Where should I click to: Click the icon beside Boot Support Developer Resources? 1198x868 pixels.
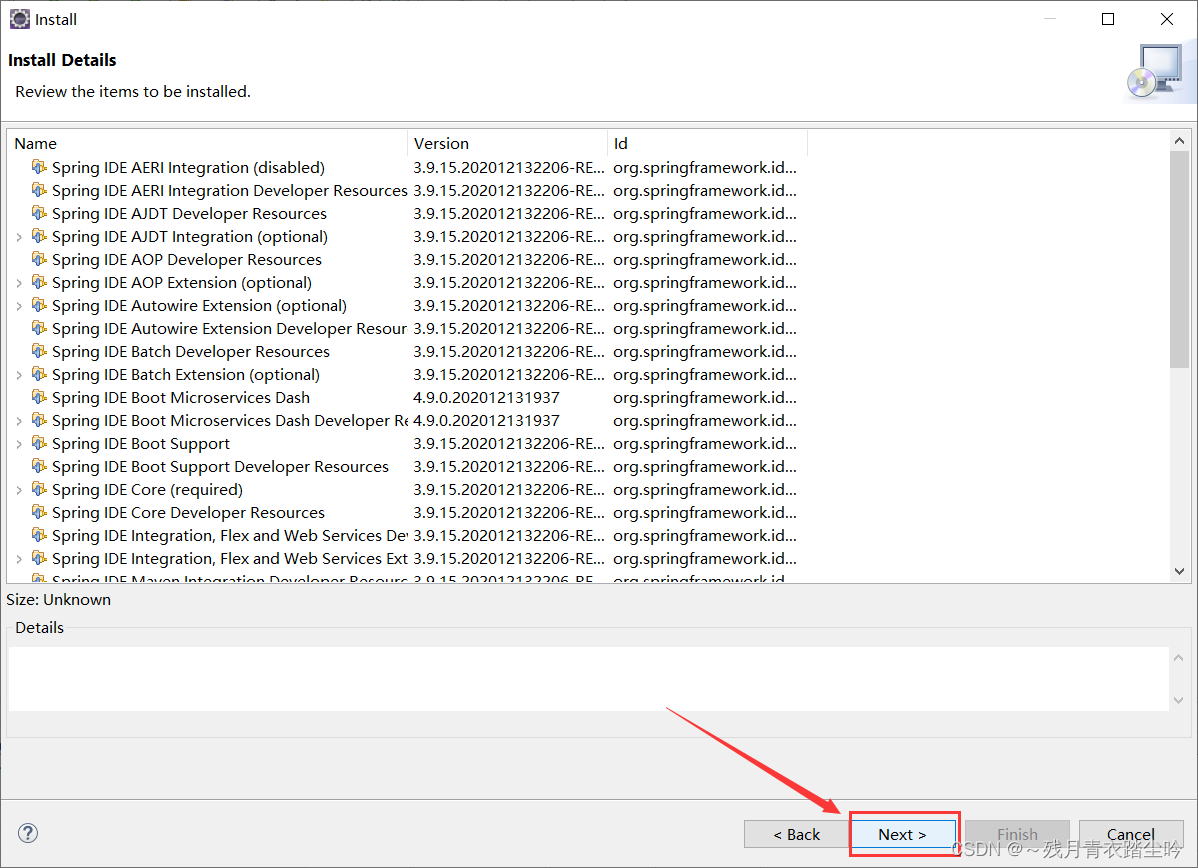(x=39, y=465)
